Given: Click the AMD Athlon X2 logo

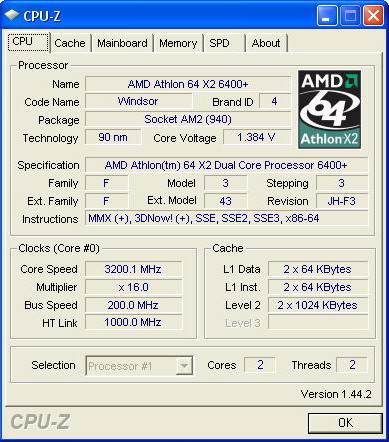Looking at the screenshot, I should [x=329, y=109].
